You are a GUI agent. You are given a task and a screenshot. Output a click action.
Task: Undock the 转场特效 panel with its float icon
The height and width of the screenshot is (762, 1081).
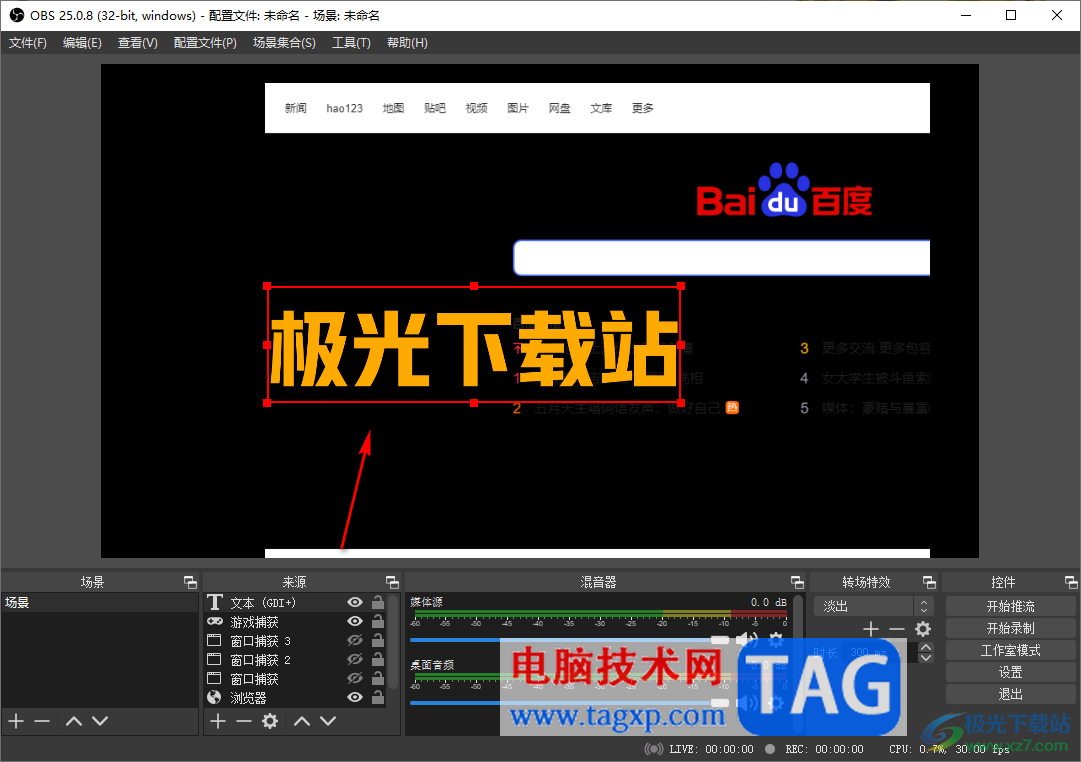point(929,582)
